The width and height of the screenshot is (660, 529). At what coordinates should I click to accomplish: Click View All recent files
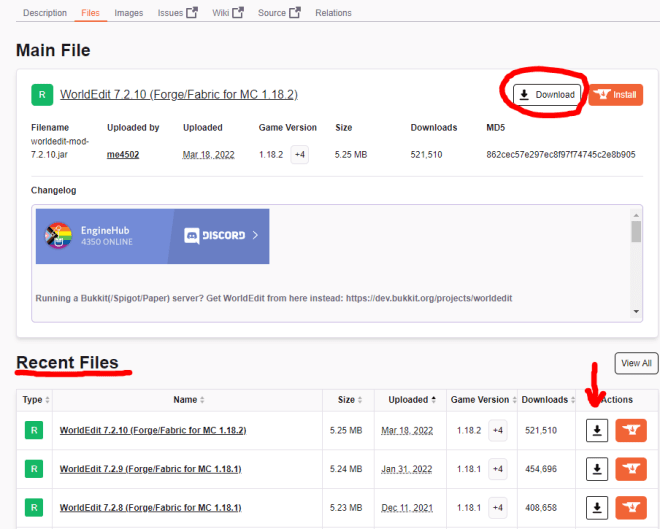coord(636,363)
